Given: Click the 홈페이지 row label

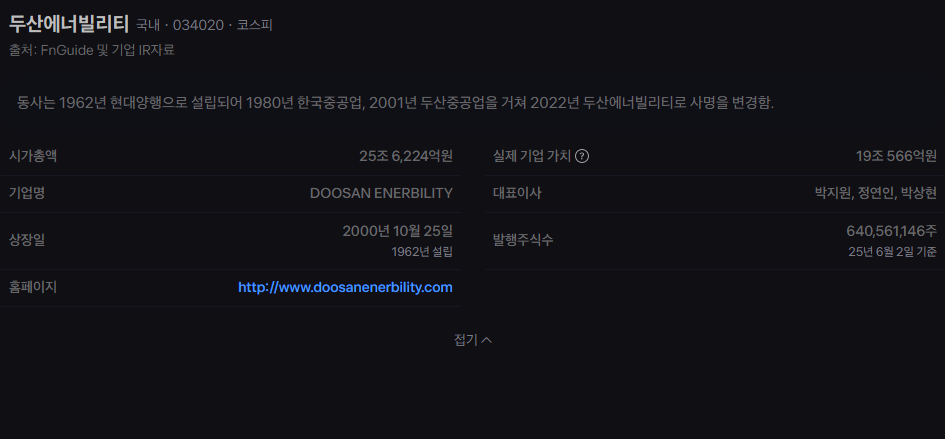Looking at the screenshot, I should tap(33, 287).
